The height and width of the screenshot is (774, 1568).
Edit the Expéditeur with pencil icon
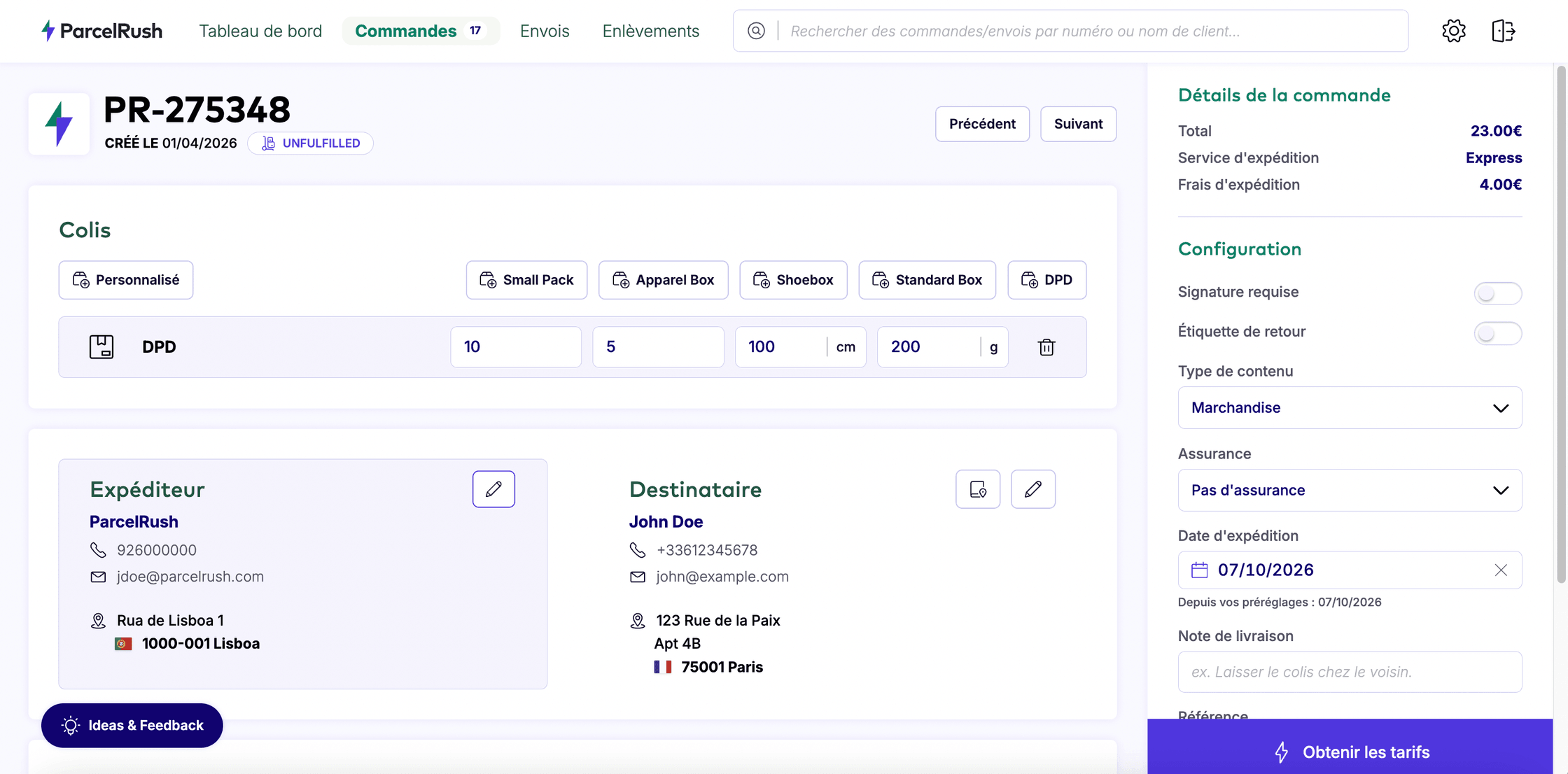[x=493, y=489]
